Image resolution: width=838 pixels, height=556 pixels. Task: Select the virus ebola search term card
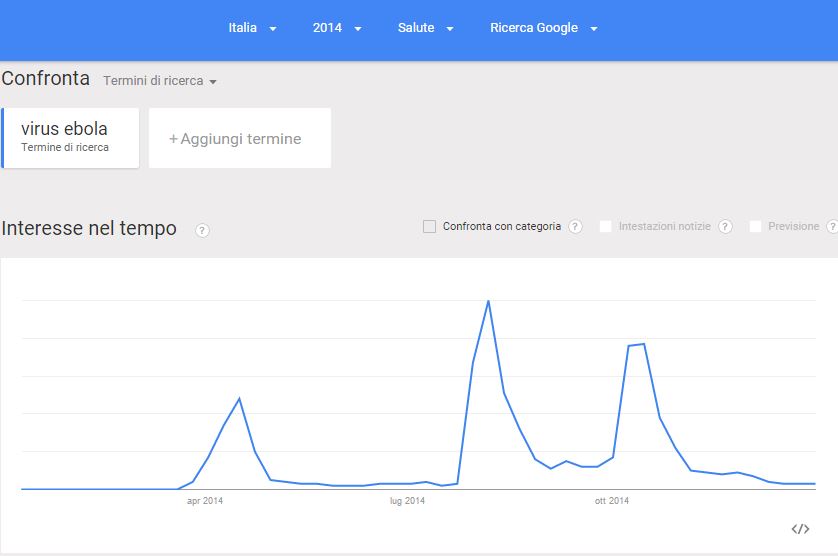pyautogui.click(x=70, y=138)
